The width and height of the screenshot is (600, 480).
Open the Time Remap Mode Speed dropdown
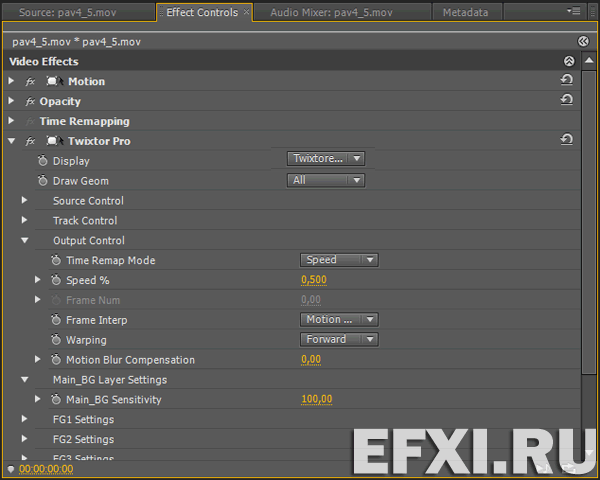(x=339, y=260)
